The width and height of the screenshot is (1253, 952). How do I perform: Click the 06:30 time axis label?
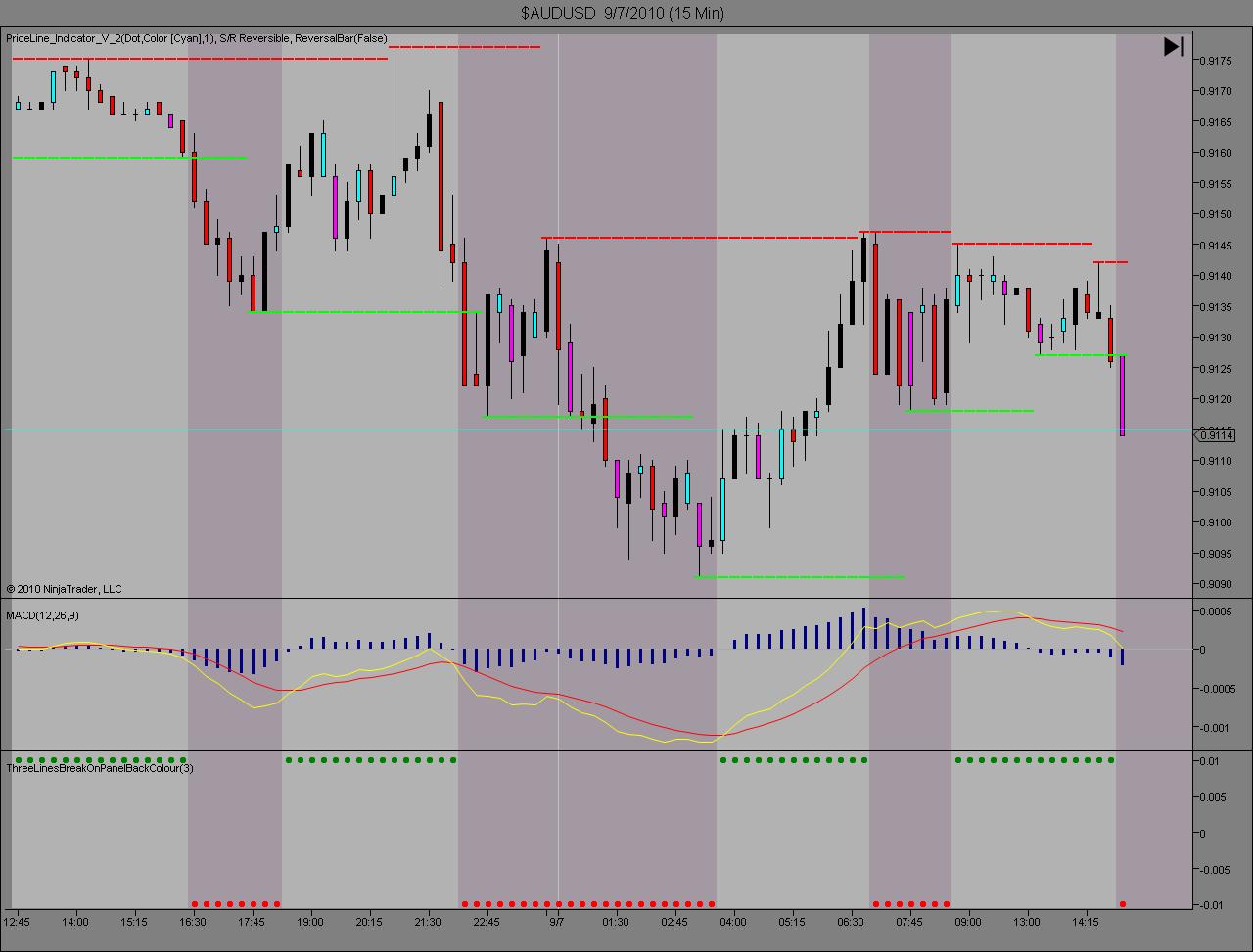click(x=851, y=922)
